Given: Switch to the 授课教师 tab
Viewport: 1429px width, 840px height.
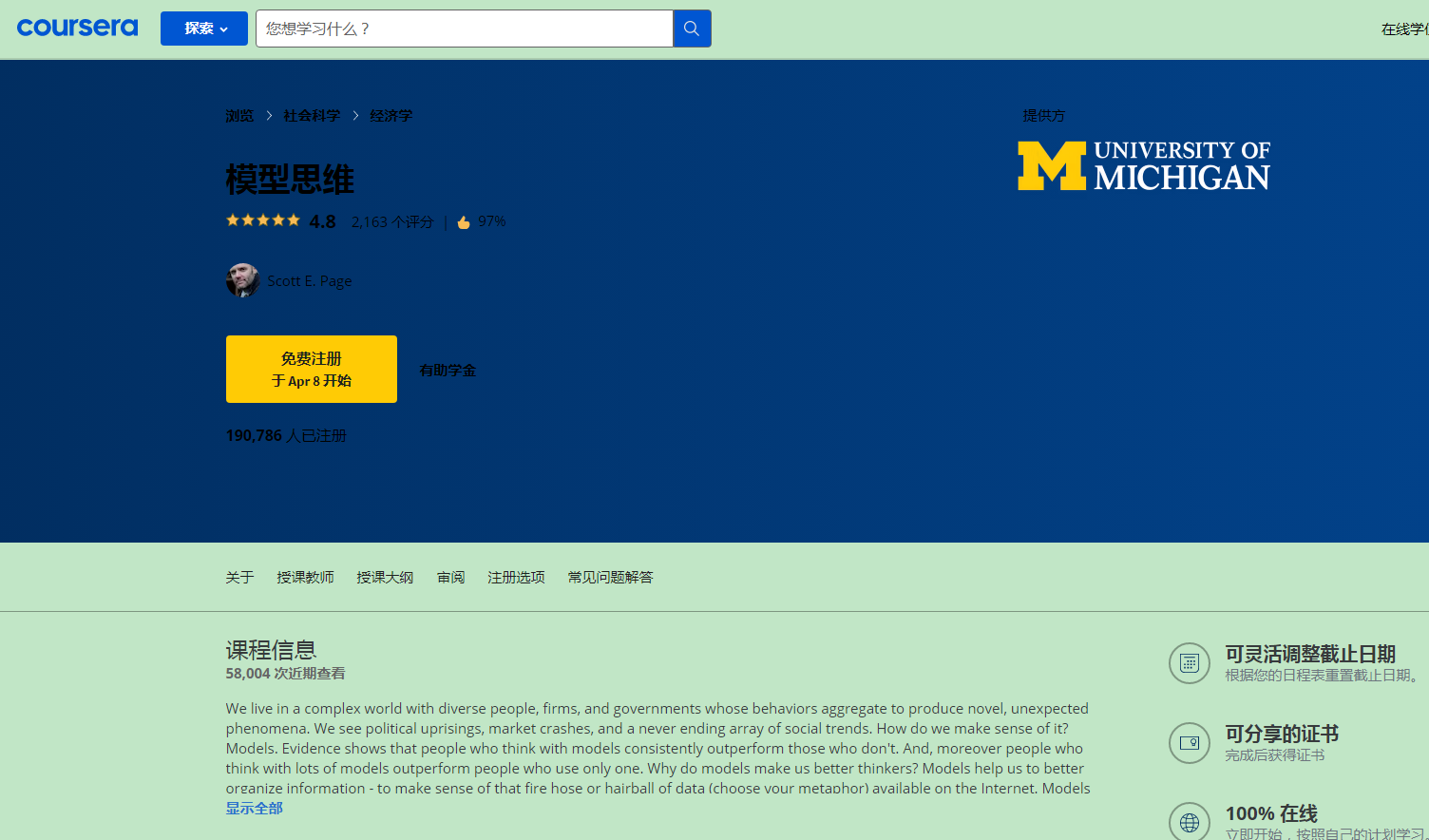Looking at the screenshot, I should tap(305, 578).
